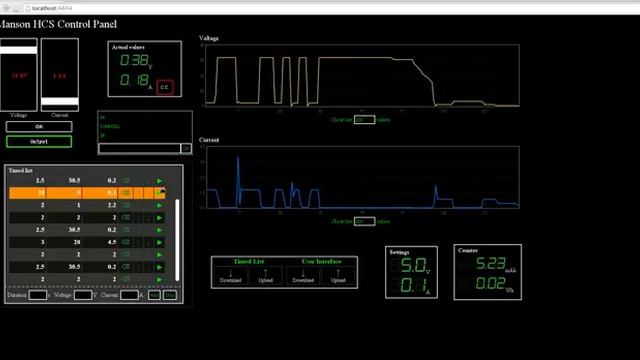Image resolution: width=640 pixels, height=360 pixels.
Task: Click the Actual values panel title
Action: pyautogui.click(x=128, y=47)
